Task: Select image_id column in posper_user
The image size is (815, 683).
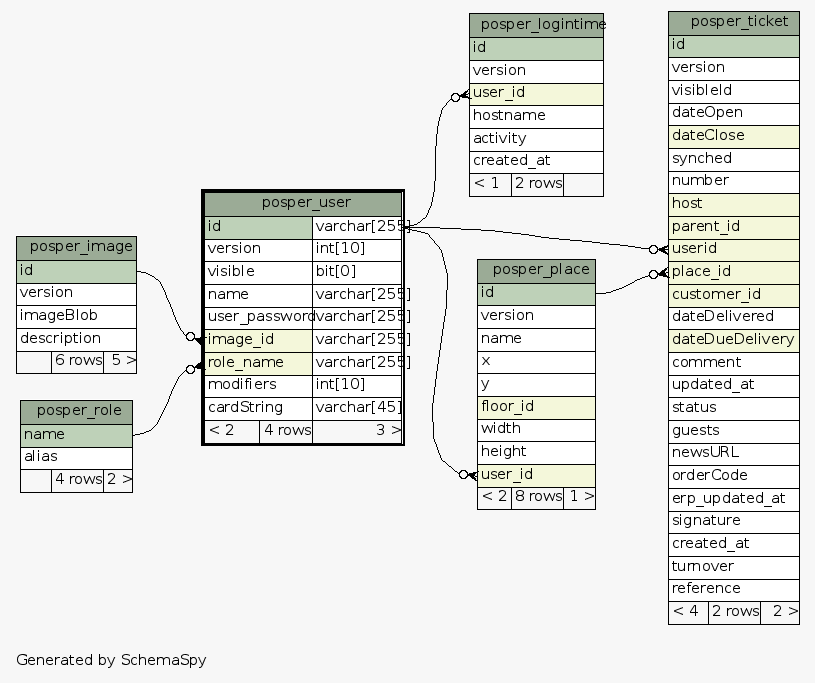Action: pos(258,340)
